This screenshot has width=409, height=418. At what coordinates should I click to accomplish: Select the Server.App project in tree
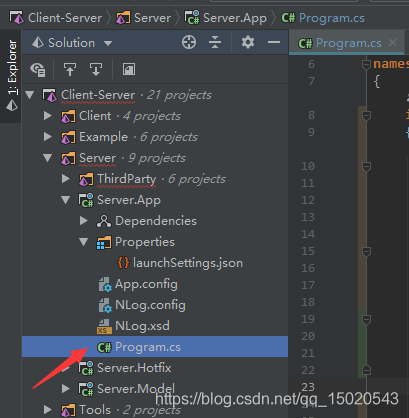tap(155, 200)
